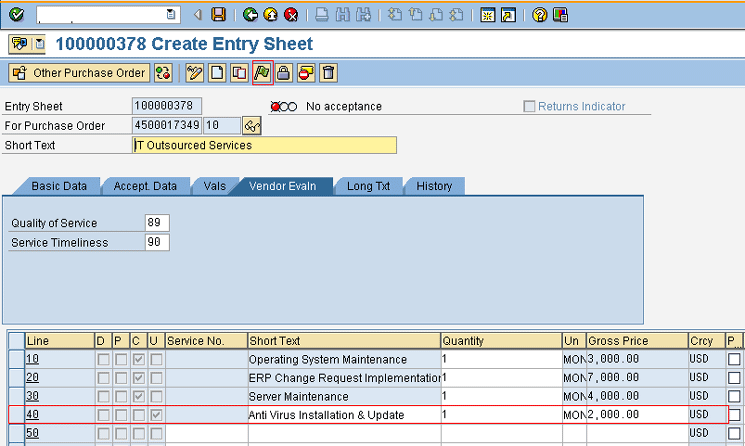
Task: Click the Save diskette icon
Action: 219,15
